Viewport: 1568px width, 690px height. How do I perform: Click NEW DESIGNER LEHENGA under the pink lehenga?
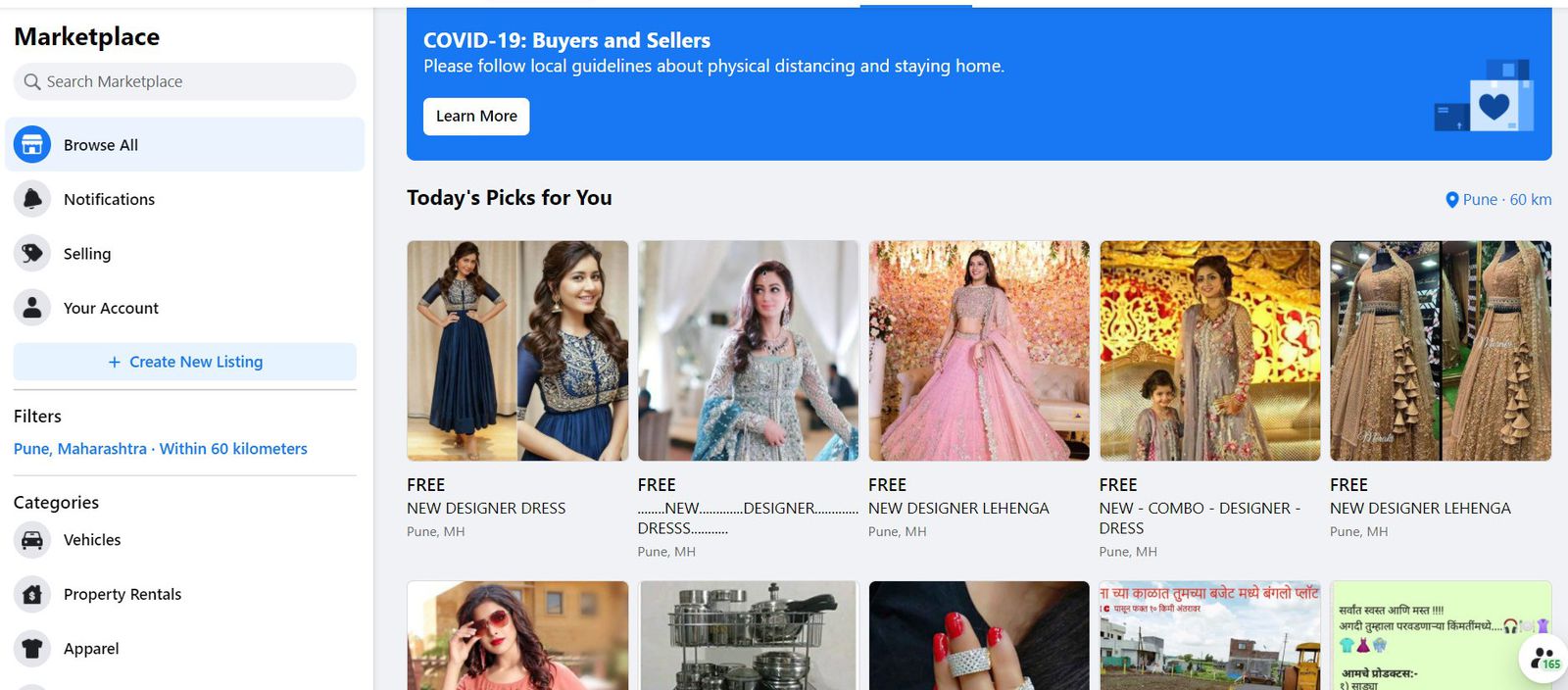(x=958, y=509)
